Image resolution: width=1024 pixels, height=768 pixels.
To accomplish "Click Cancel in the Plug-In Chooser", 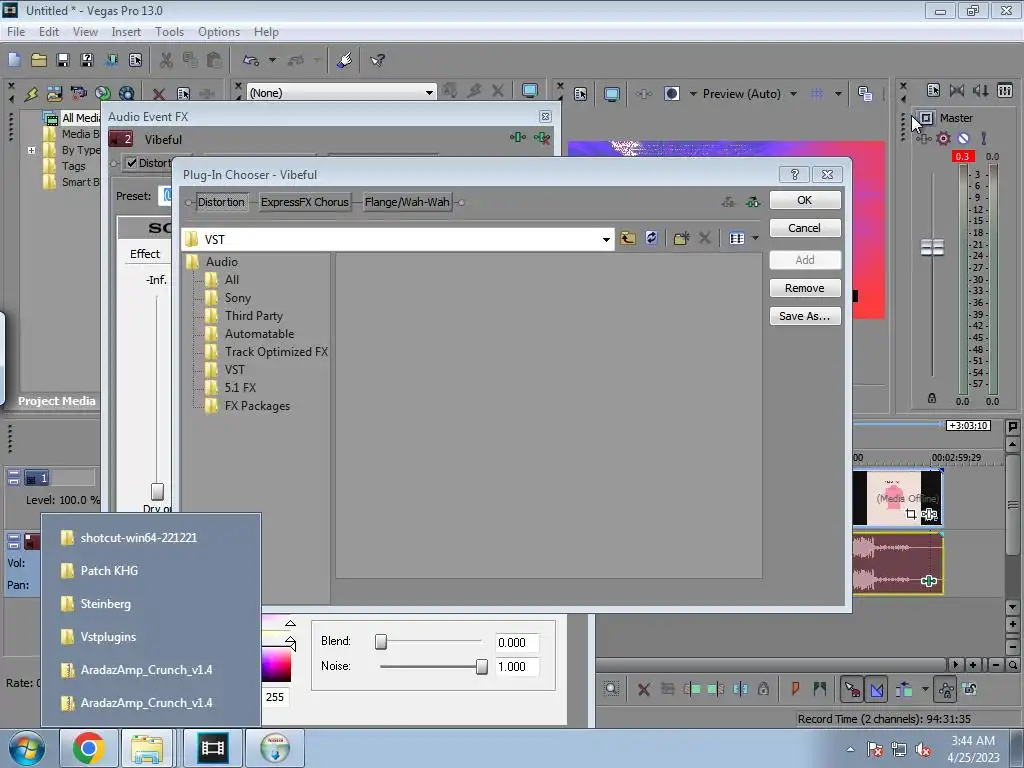I will coord(805,228).
